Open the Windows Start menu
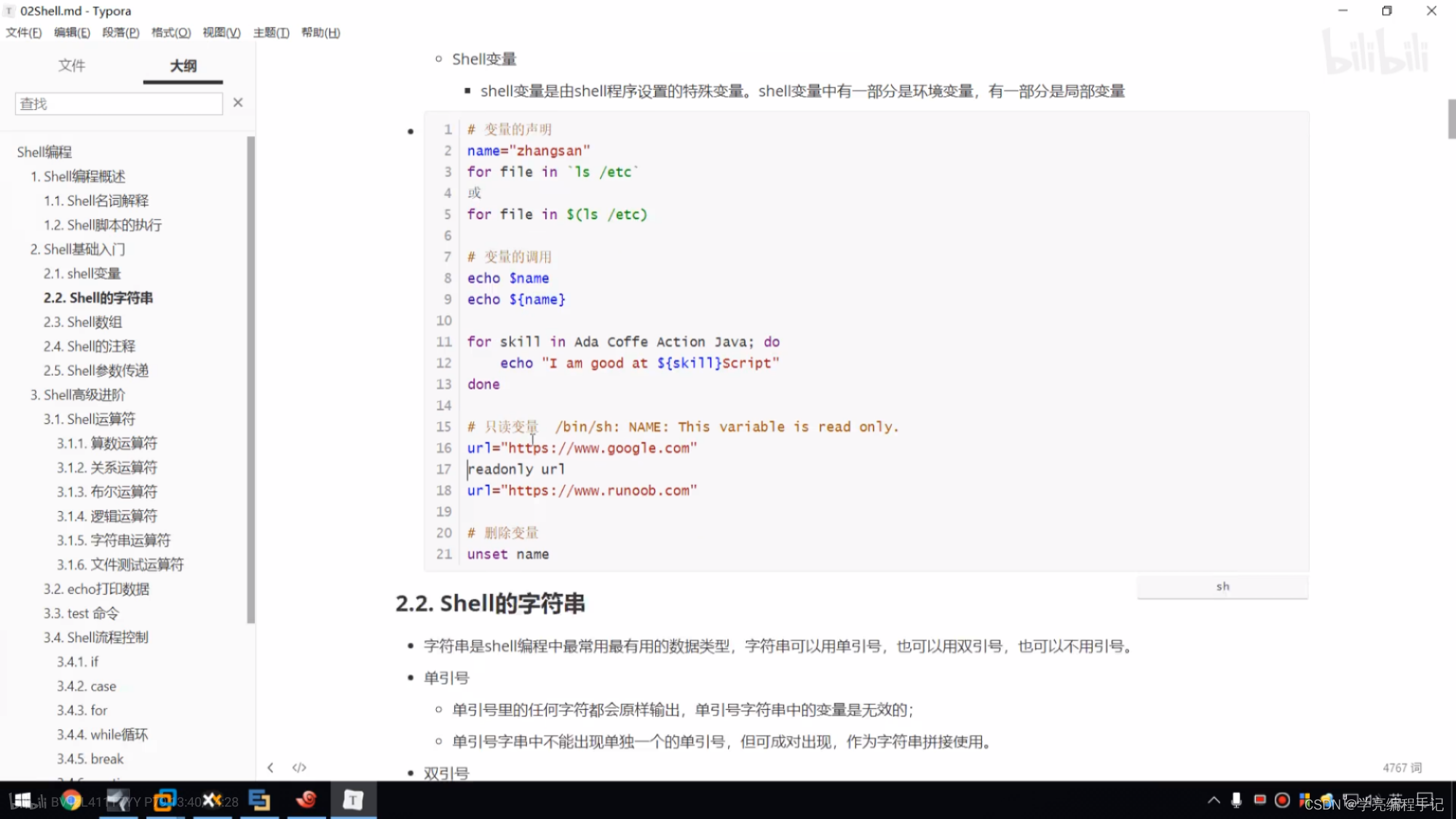This screenshot has height=819, width=1456. (23, 801)
